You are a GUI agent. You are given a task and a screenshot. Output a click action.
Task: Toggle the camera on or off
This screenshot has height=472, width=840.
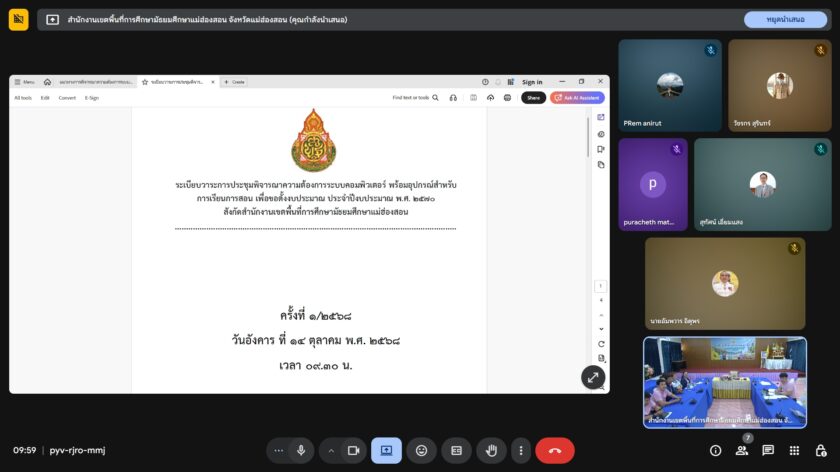(353, 451)
